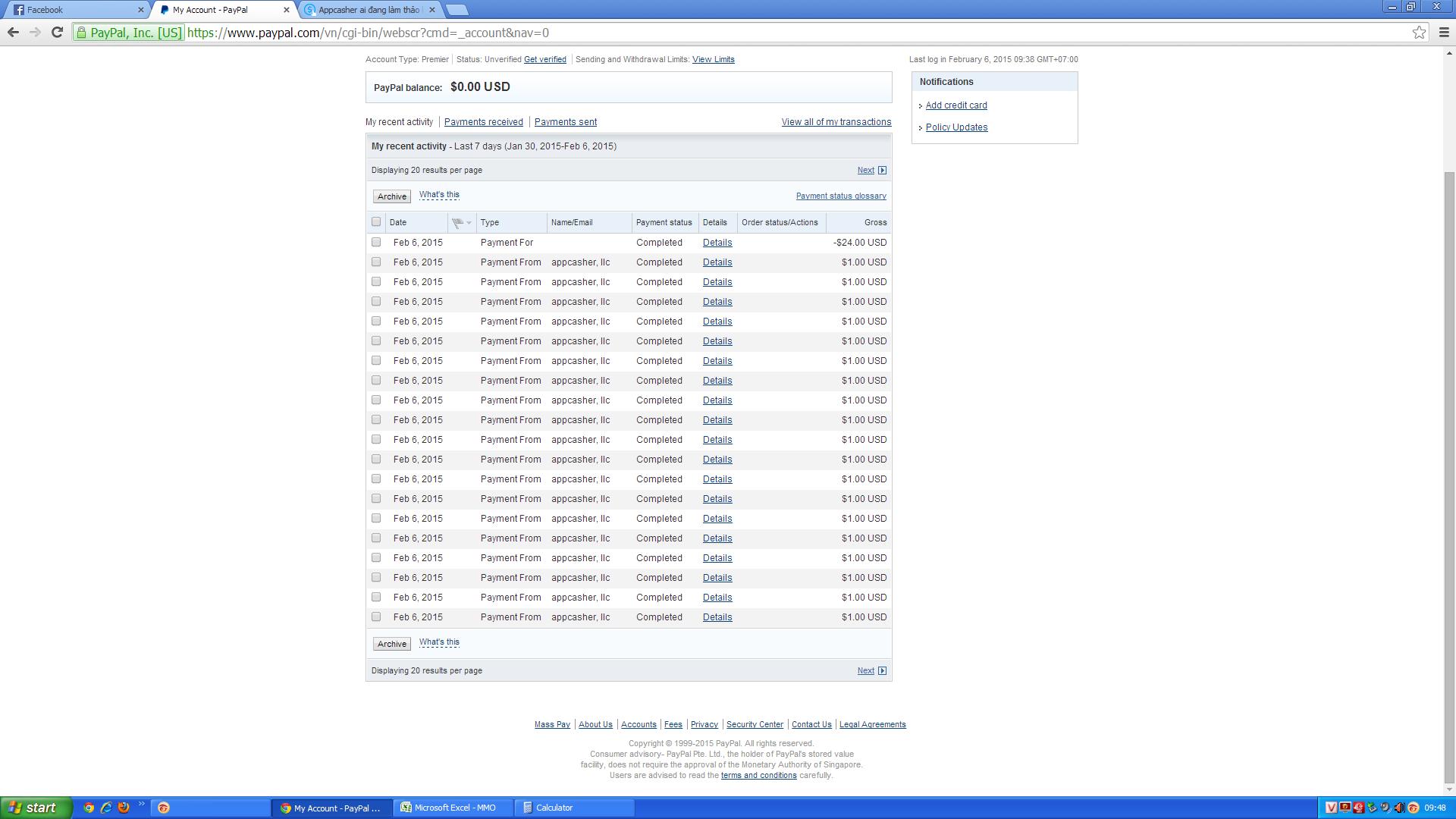Open Chrome menu hamburger icon

pyautogui.click(x=1443, y=32)
